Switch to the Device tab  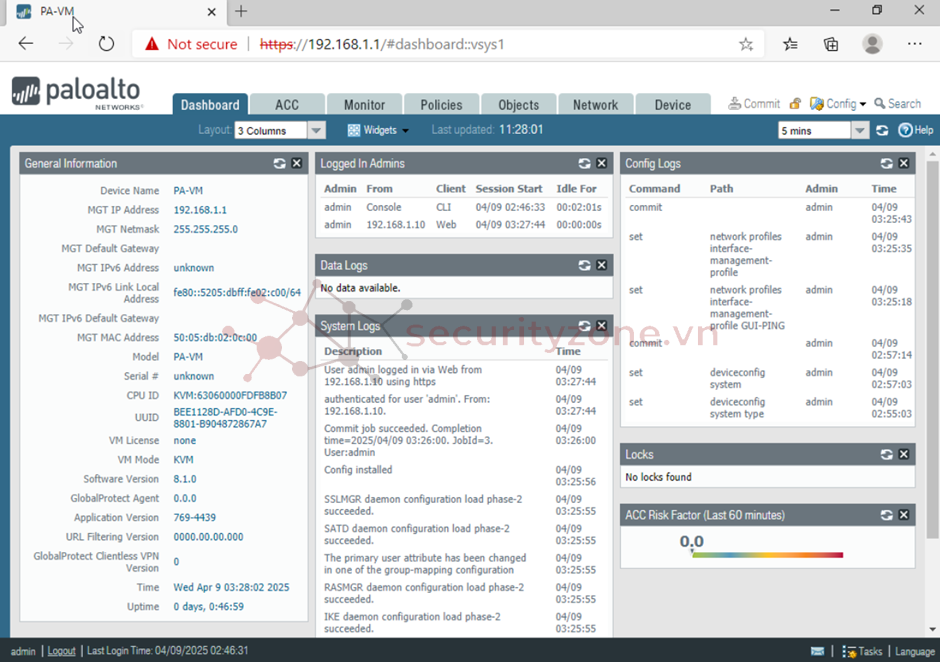tap(673, 104)
